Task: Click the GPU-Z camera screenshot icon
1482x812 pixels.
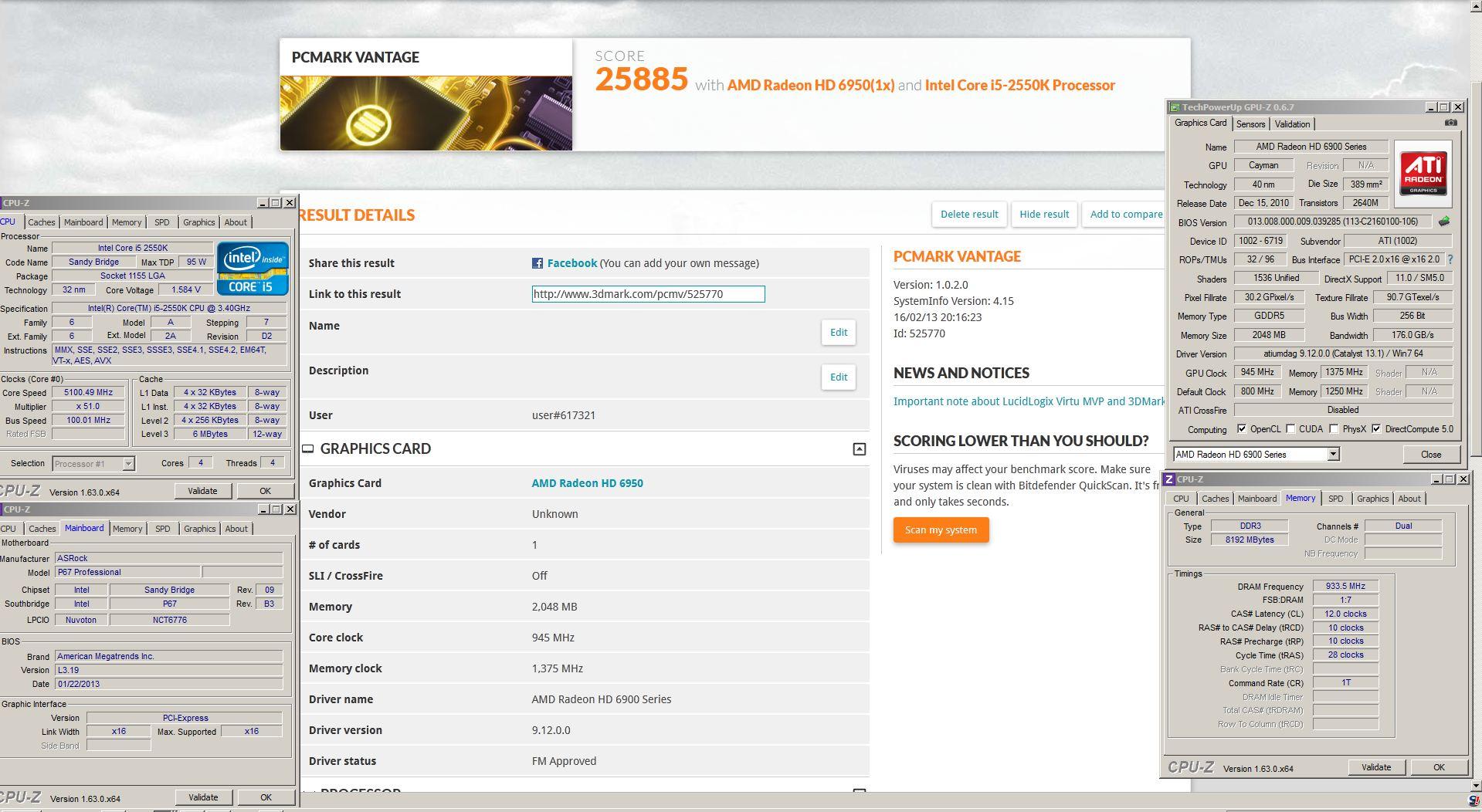Action: coord(1451,123)
